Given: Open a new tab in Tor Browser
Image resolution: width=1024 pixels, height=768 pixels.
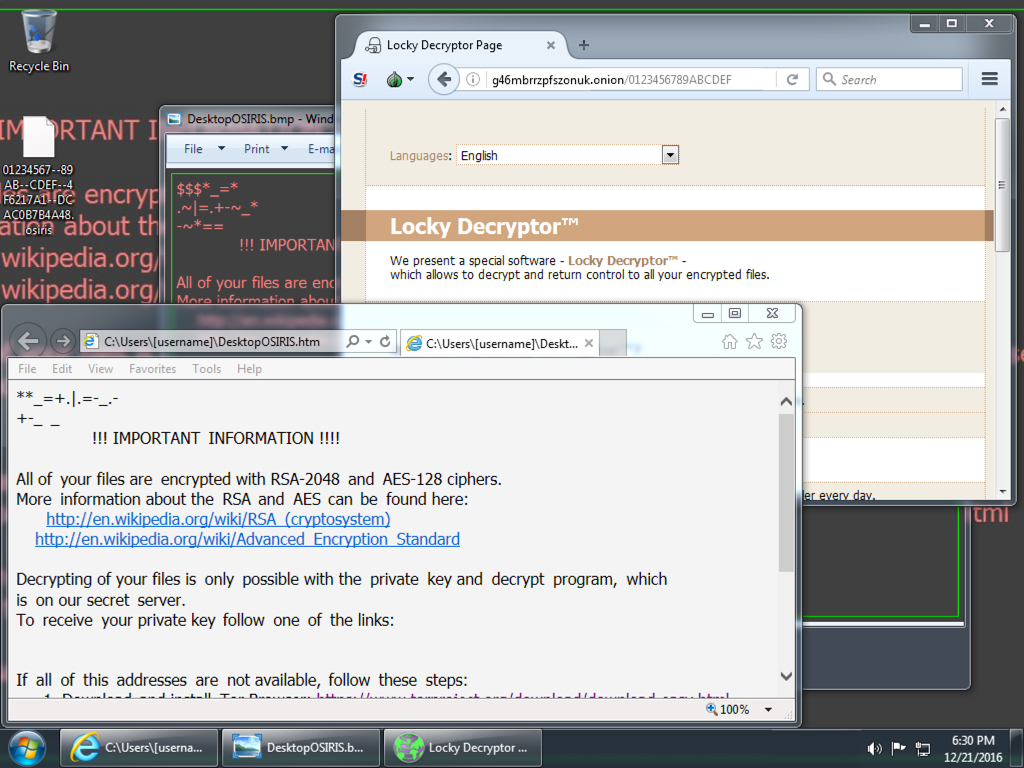Looking at the screenshot, I should pos(584,45).
